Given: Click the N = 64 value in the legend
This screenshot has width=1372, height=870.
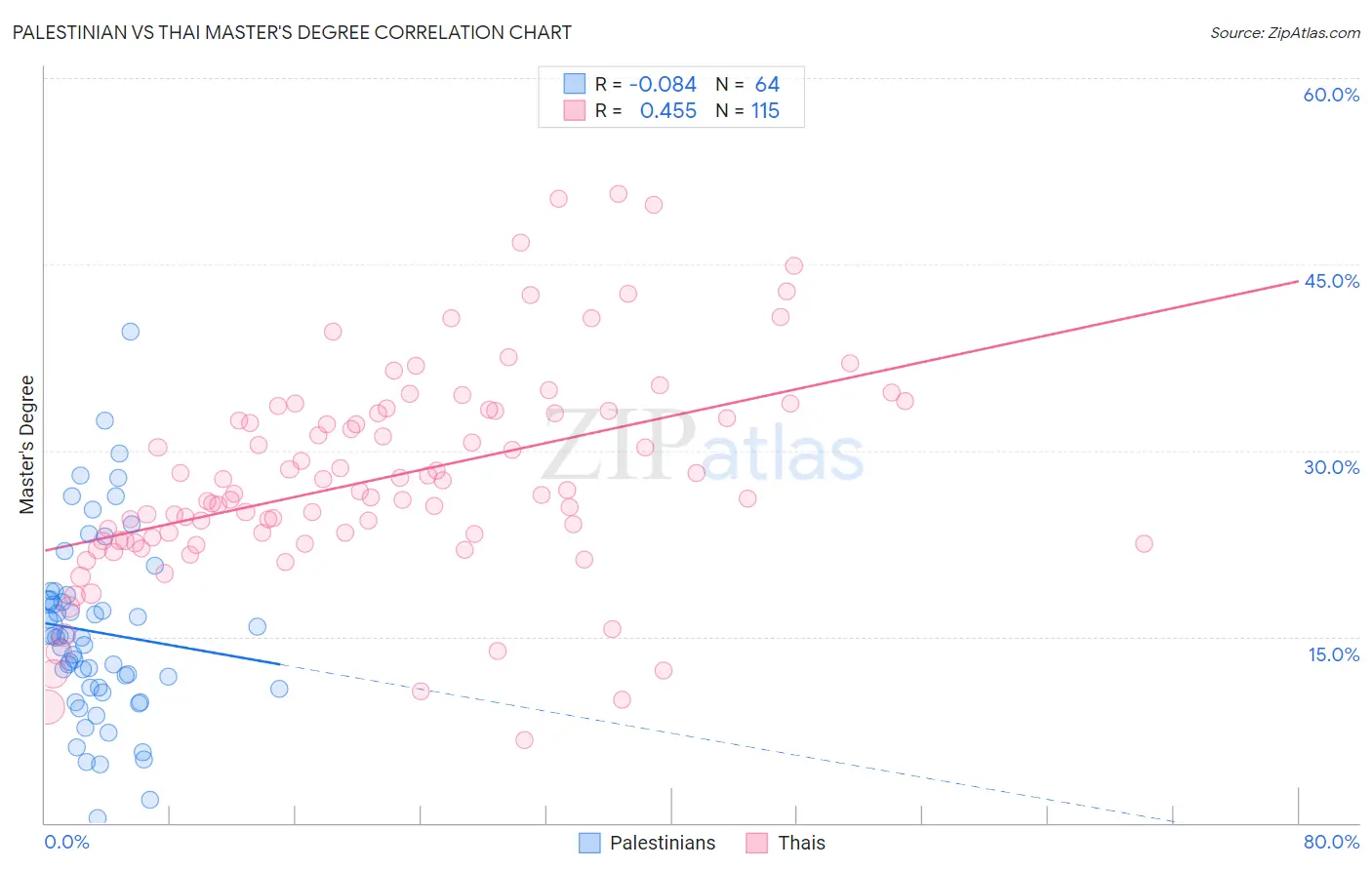Looking at the screenshot, I should click(x=747, y=84).
